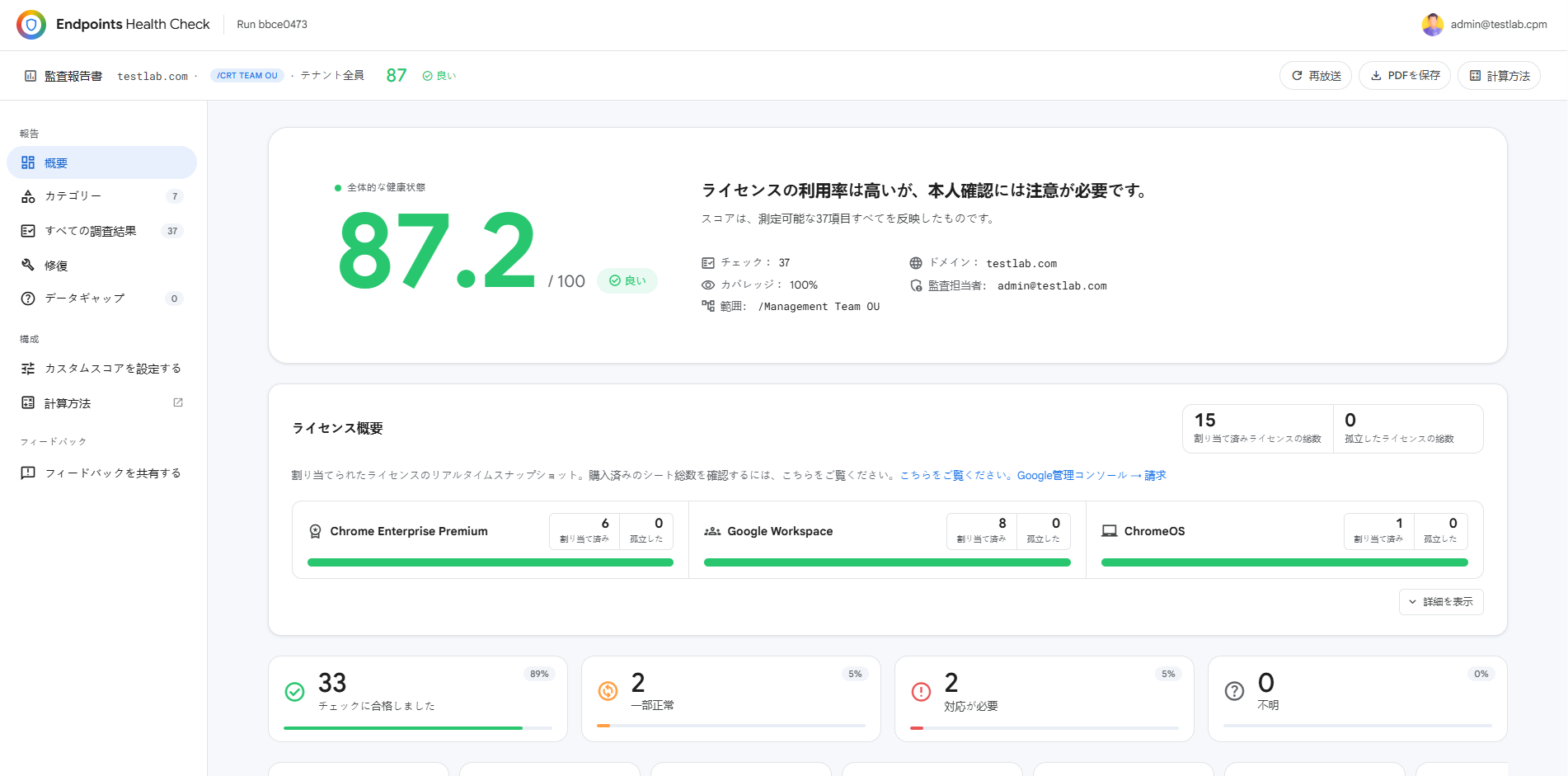
Task: Click the 監査担当者 icon
Action: coord(916,285)
